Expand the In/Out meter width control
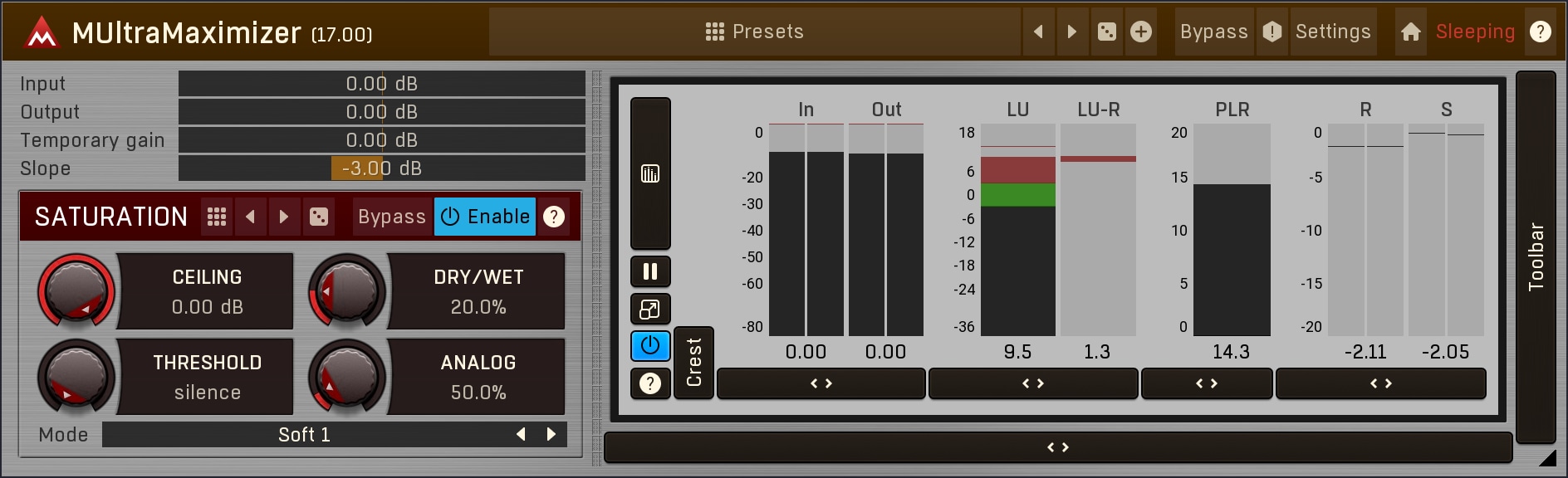This screenshot has height=478, width=1568. 821,383
